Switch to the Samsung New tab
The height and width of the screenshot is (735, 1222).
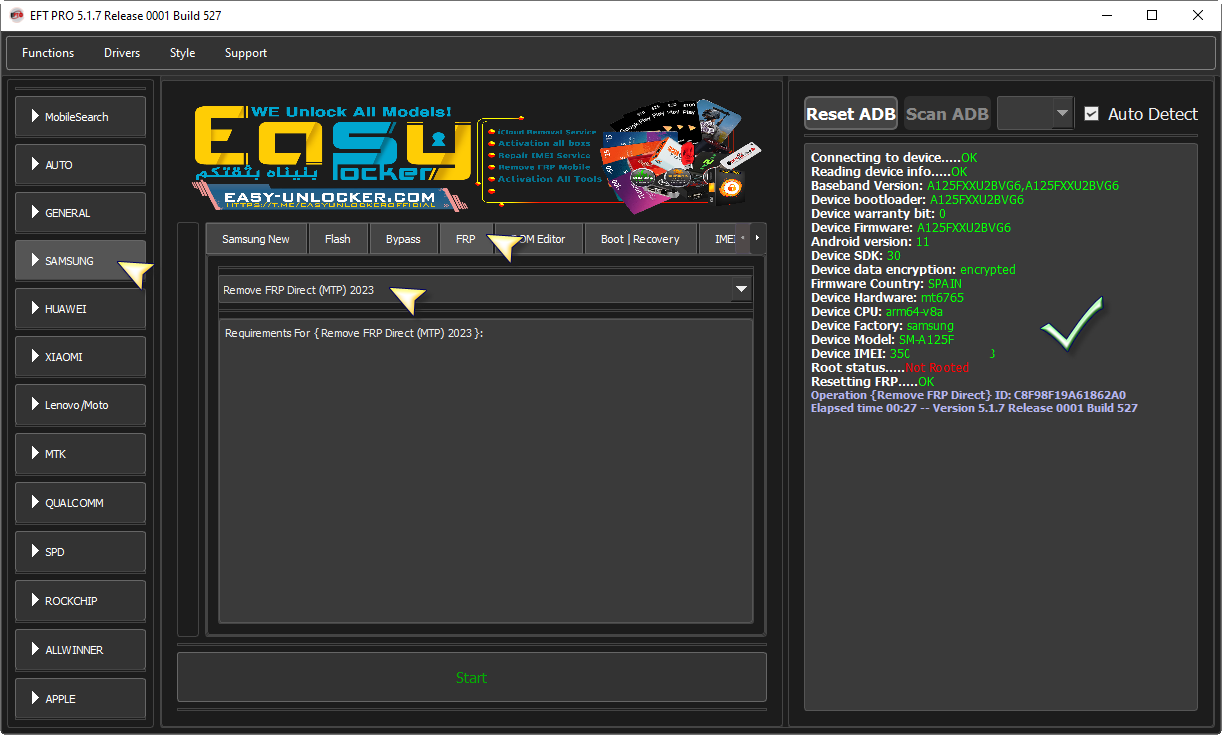256,239
